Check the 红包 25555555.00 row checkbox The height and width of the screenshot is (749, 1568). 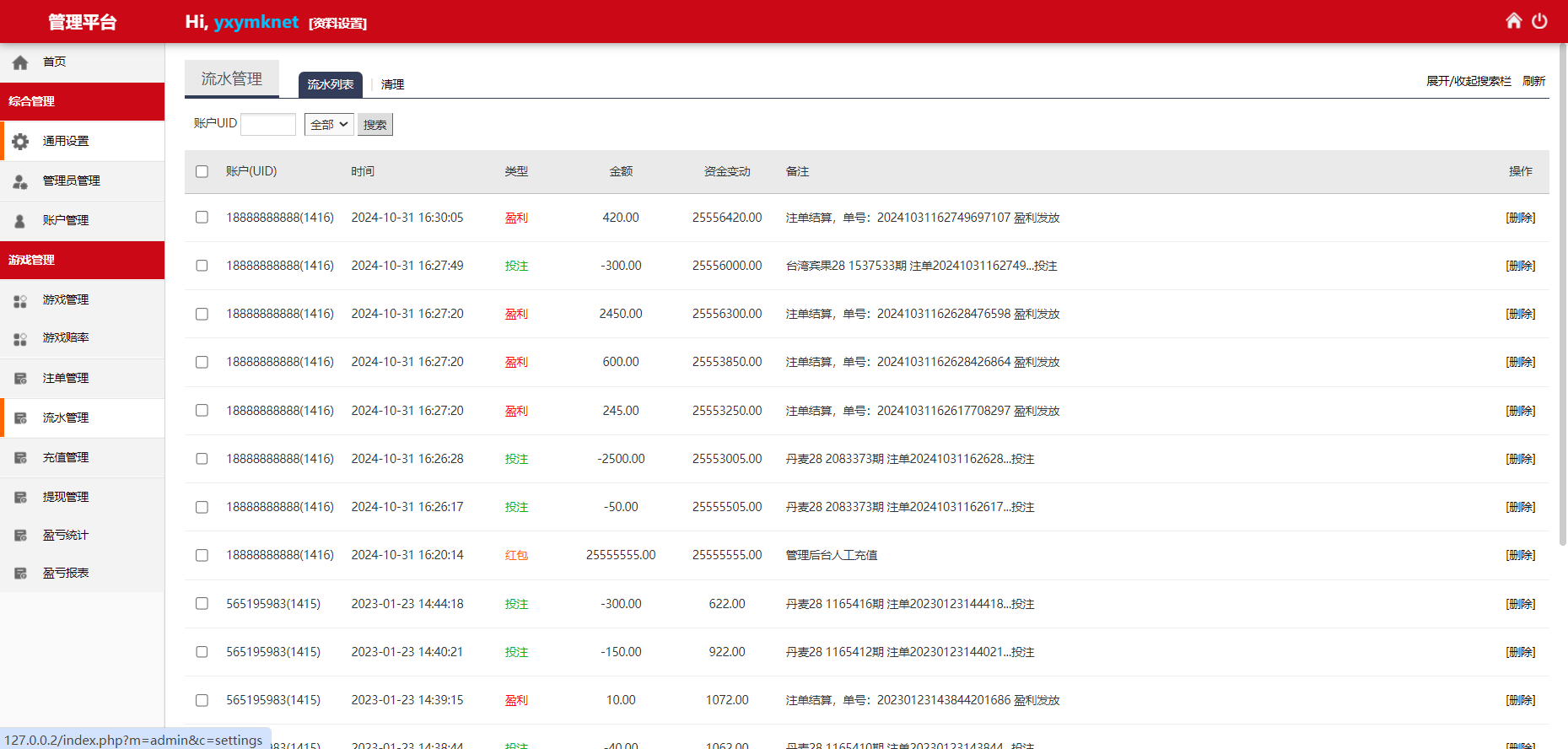pyautogui.click(x=202, y=555)
